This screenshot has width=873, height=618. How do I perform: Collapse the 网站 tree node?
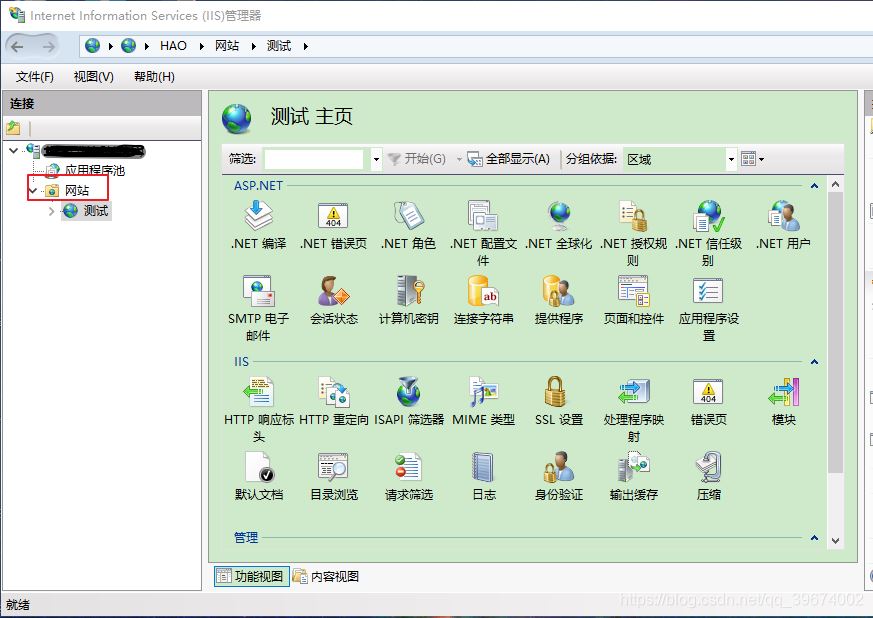(33, 190)
